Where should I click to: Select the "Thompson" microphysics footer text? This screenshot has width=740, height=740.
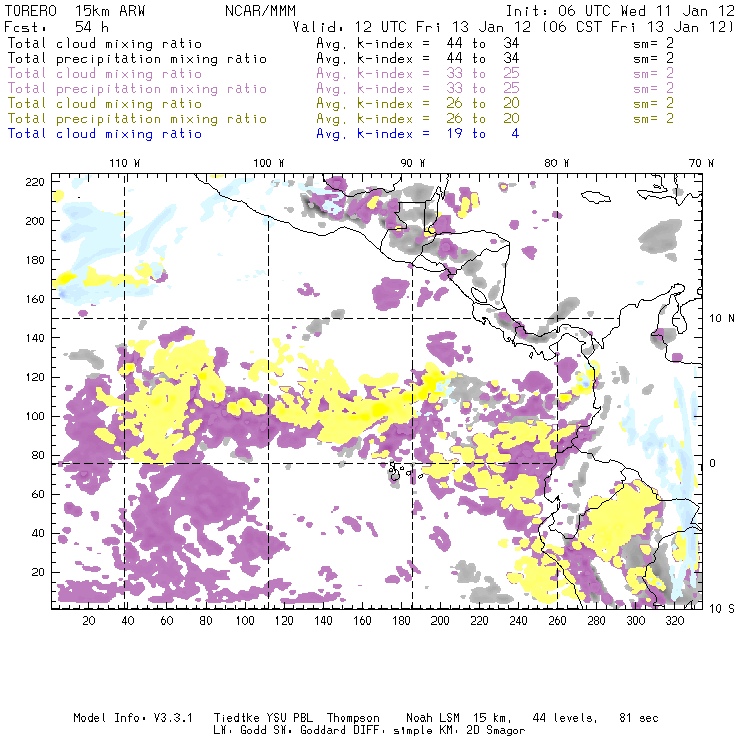tap(353, 718)
